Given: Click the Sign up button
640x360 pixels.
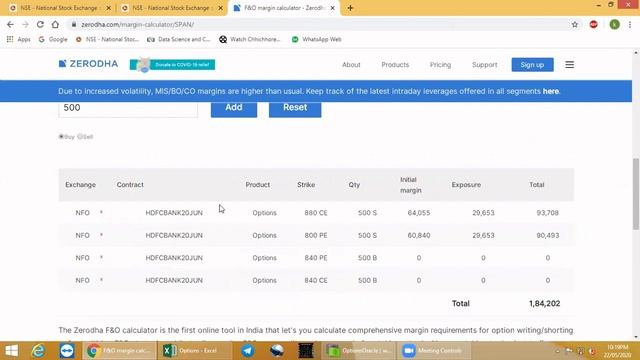Looking at the screenshot, I should coord(532,64).
